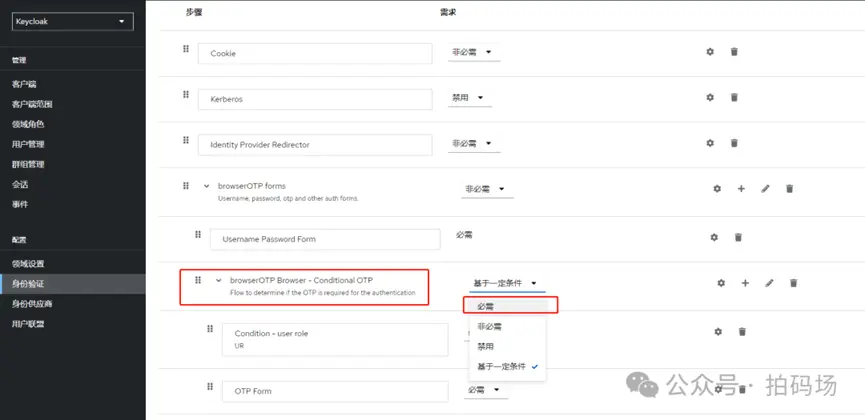Open OTP Form requirement dropdown
This screenshot has width=865, height=420.
point(486,390)
